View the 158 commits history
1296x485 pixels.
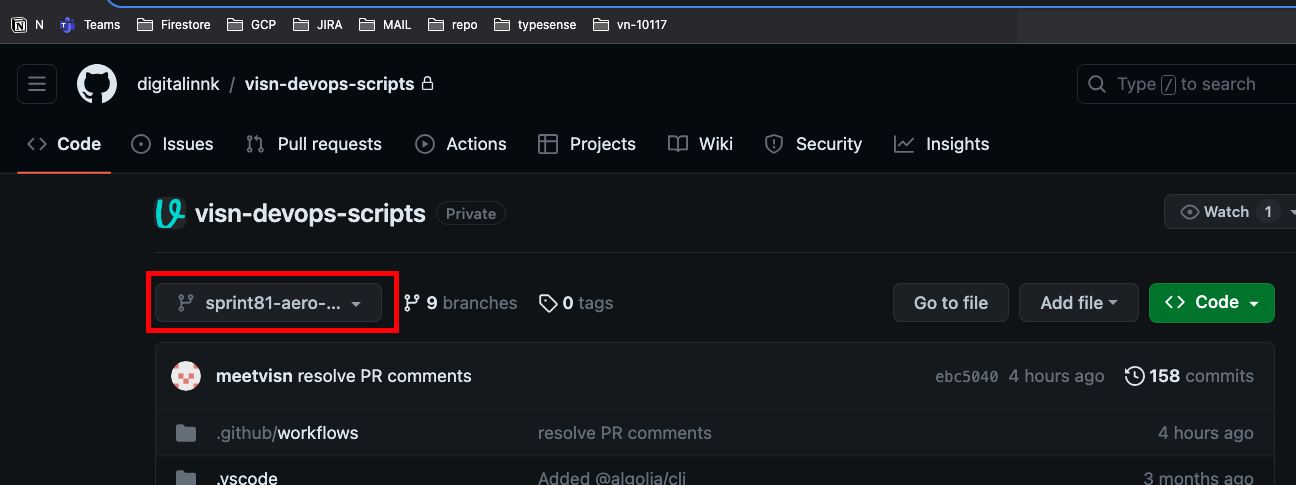pos(1190,376)
